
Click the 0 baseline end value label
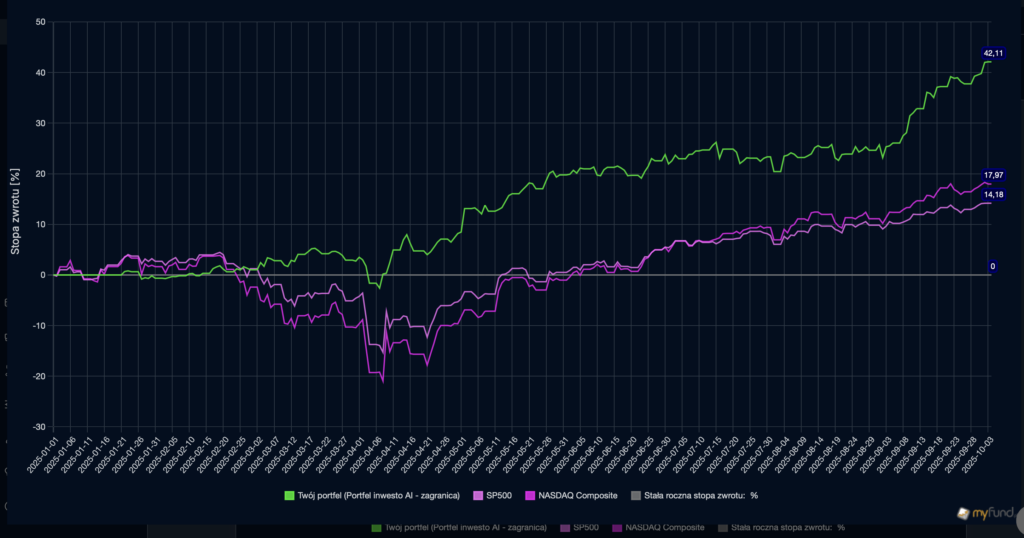coord(993,267)
